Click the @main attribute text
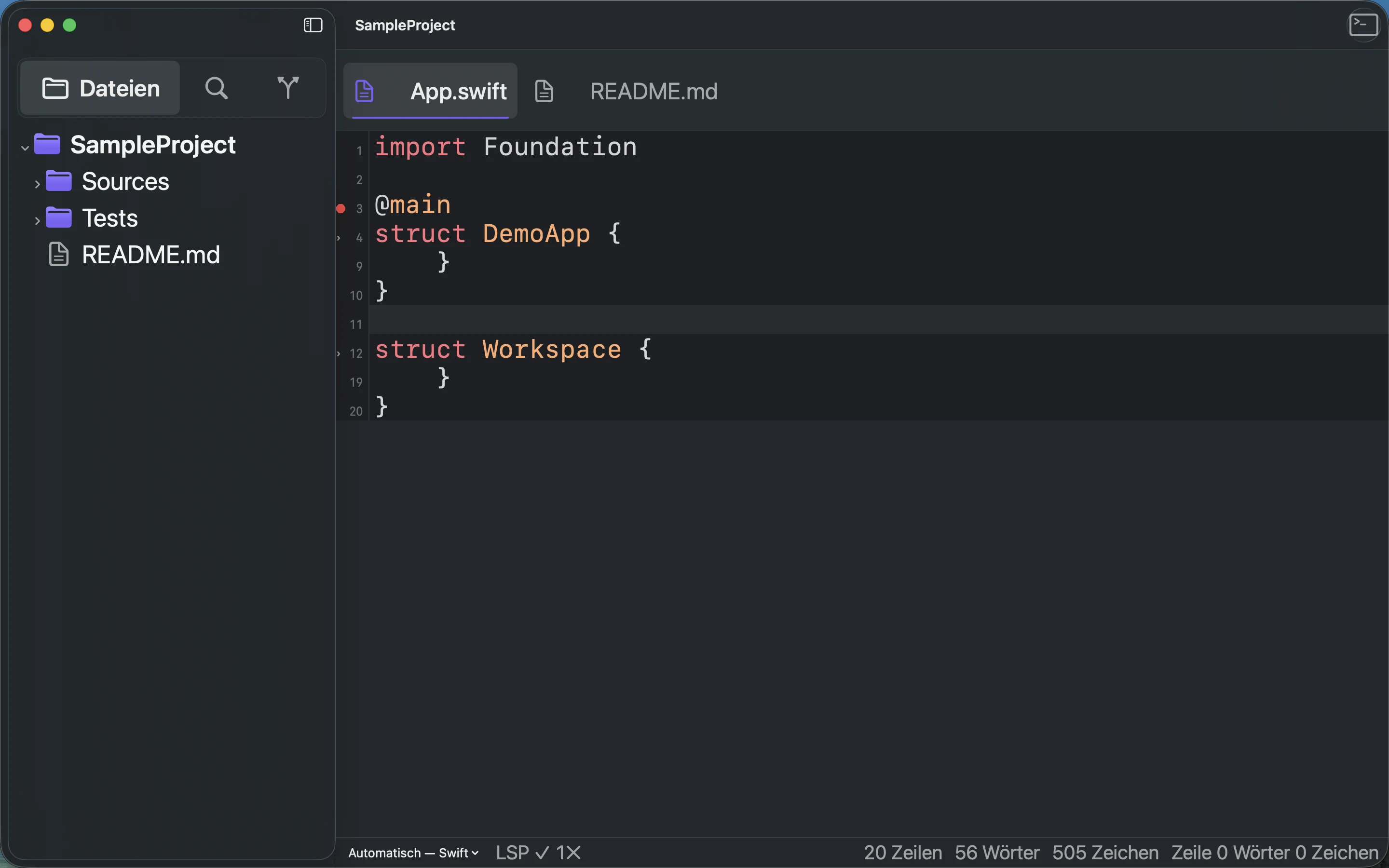This screenshot has height=868, width=1389. click(x=413, y=205)
